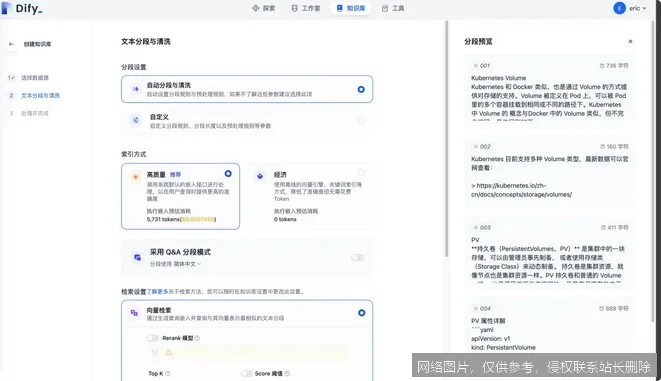Click the 经济 piggy bank icon
Viewport: 661px width, 381px height.
[260, 176]
